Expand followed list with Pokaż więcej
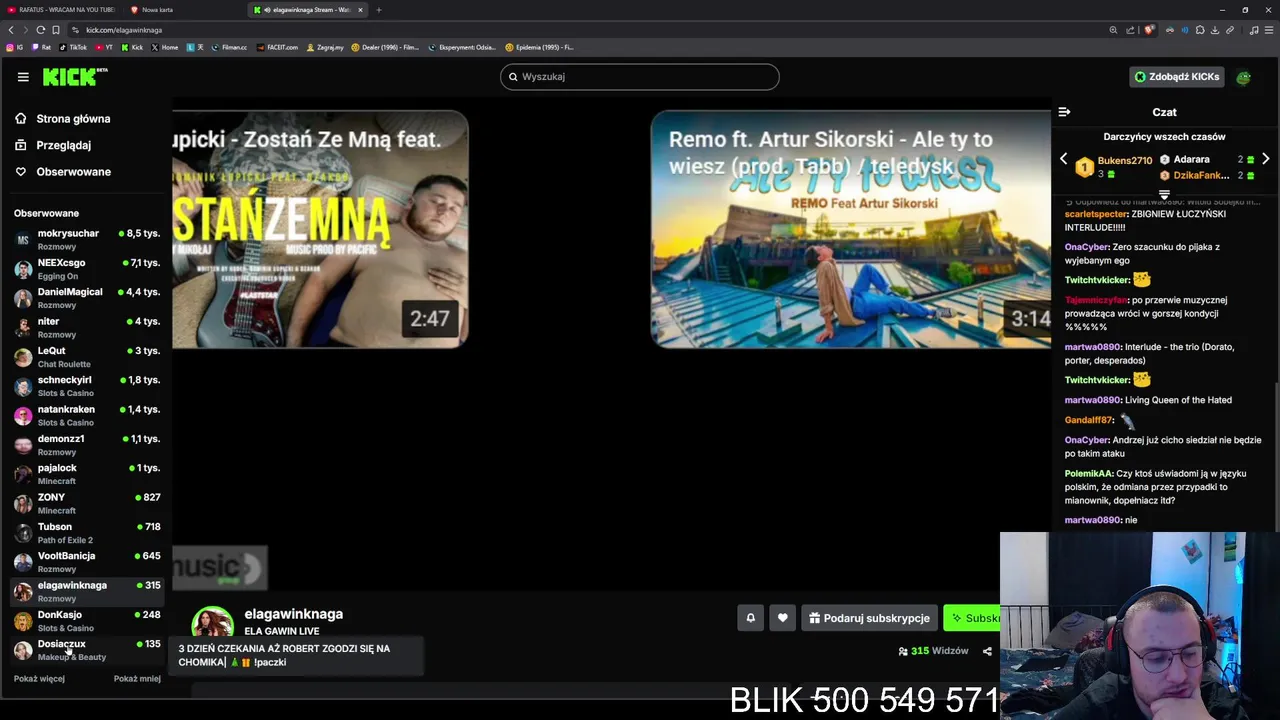 39,678
